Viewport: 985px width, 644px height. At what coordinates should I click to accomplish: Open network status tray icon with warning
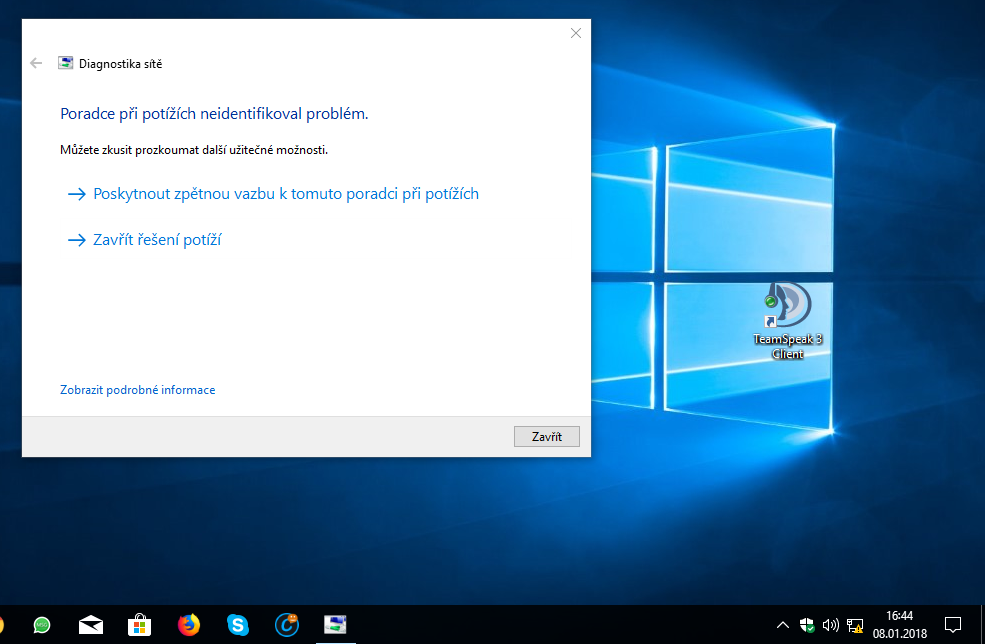click(x=855, y=625)
